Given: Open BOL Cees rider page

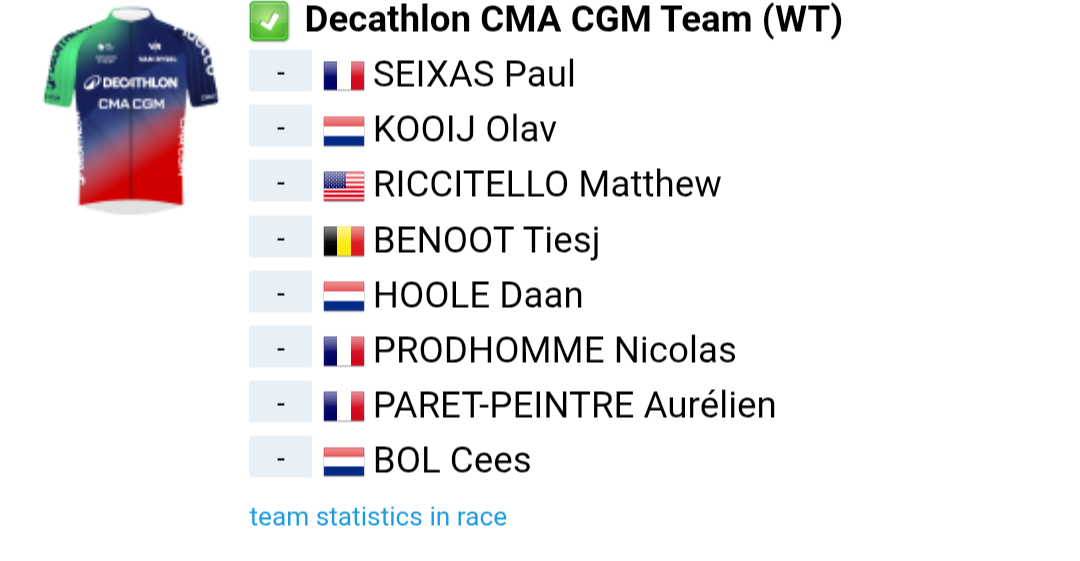Looking at the screenshot, I should pyautogui.click(x=452, y=460).
